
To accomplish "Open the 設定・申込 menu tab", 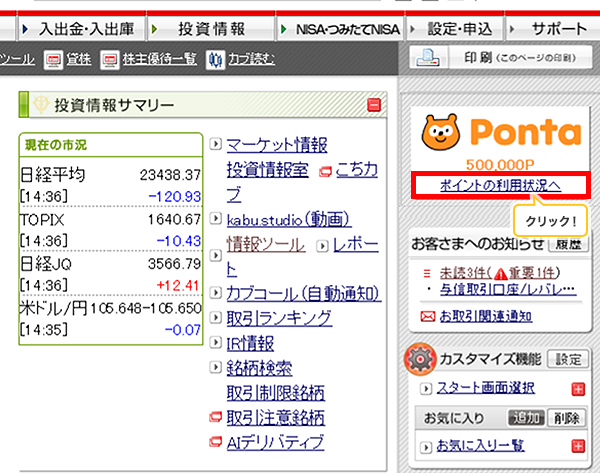I will (455, 29).
